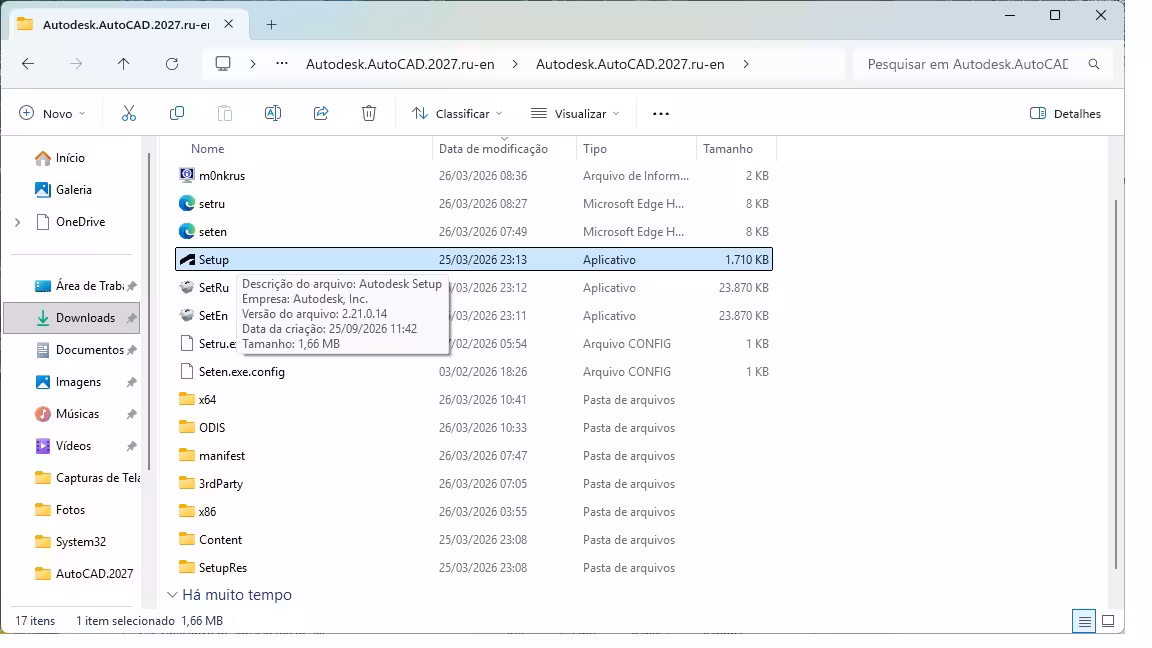Image resolution: width=1152 pixels, height=648 pixels.
Task: Click the Rename icon in toolbar
Action: click(273, 113)
